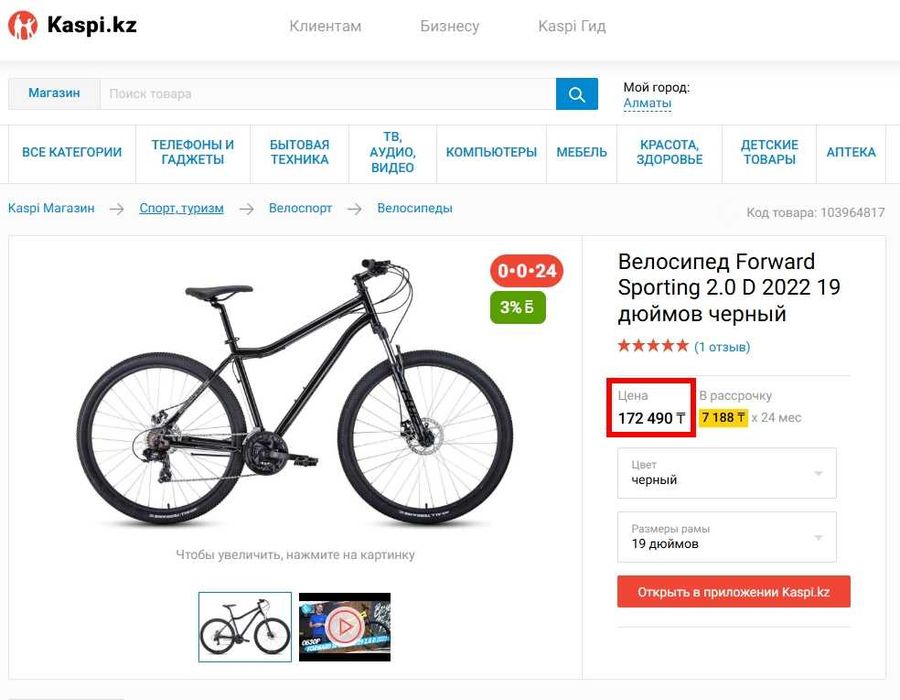Screen dimensions: 900x700
Task: Click the green 3% bonus badge
Action: (x=516, y=307)
